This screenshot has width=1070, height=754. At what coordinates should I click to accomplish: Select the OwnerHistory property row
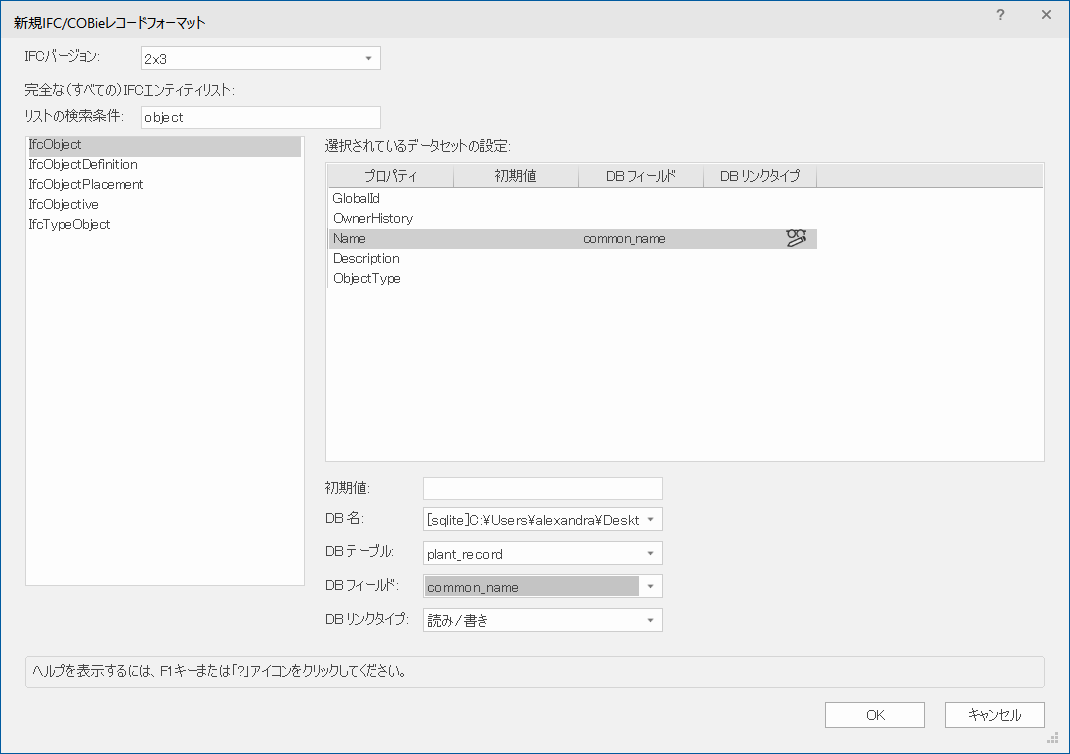373,218
